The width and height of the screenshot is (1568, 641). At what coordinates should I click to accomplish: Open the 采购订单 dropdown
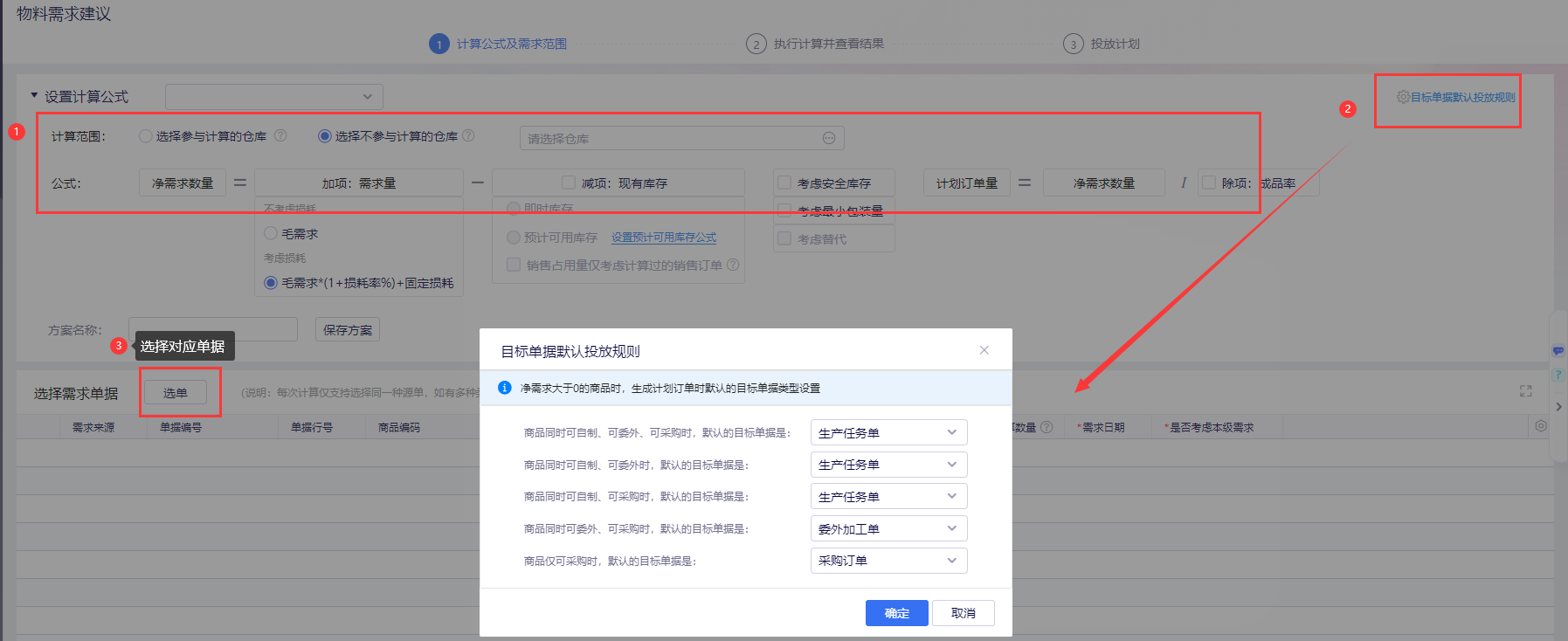[x=889, y=561]
